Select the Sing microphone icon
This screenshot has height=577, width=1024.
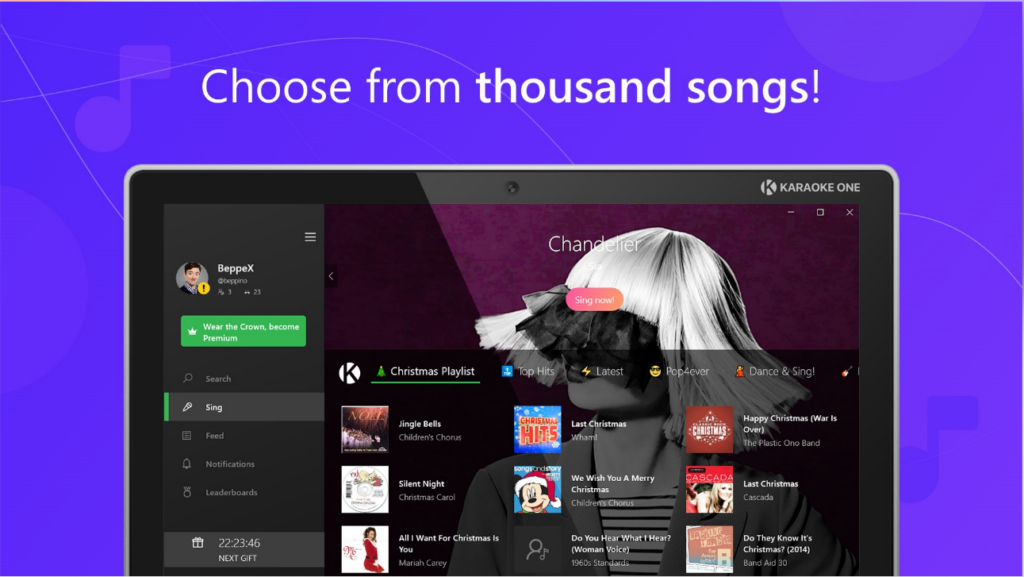pyautogui.click(x=187, y=407)
